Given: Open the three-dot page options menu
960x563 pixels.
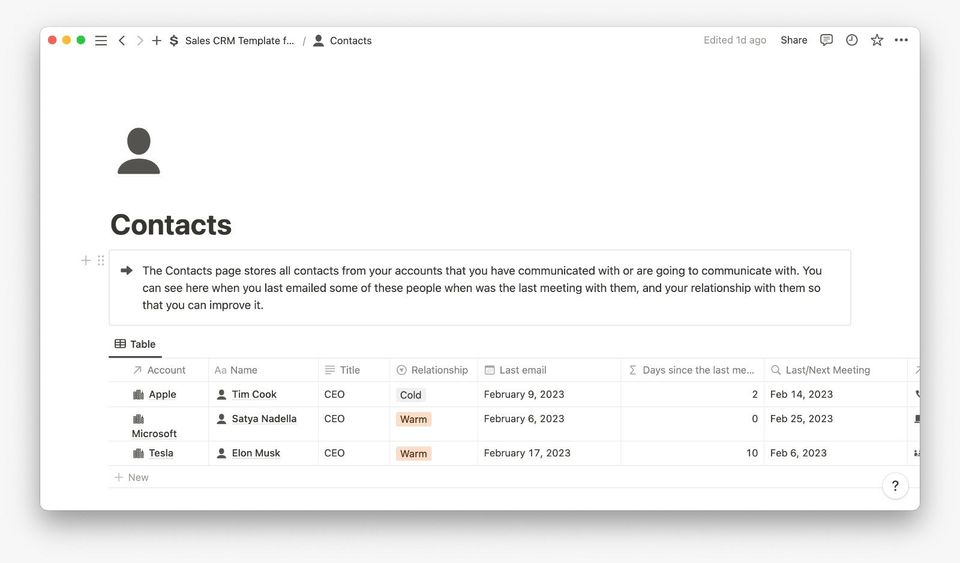Looking at the screenshot, I should click(901, 40).
